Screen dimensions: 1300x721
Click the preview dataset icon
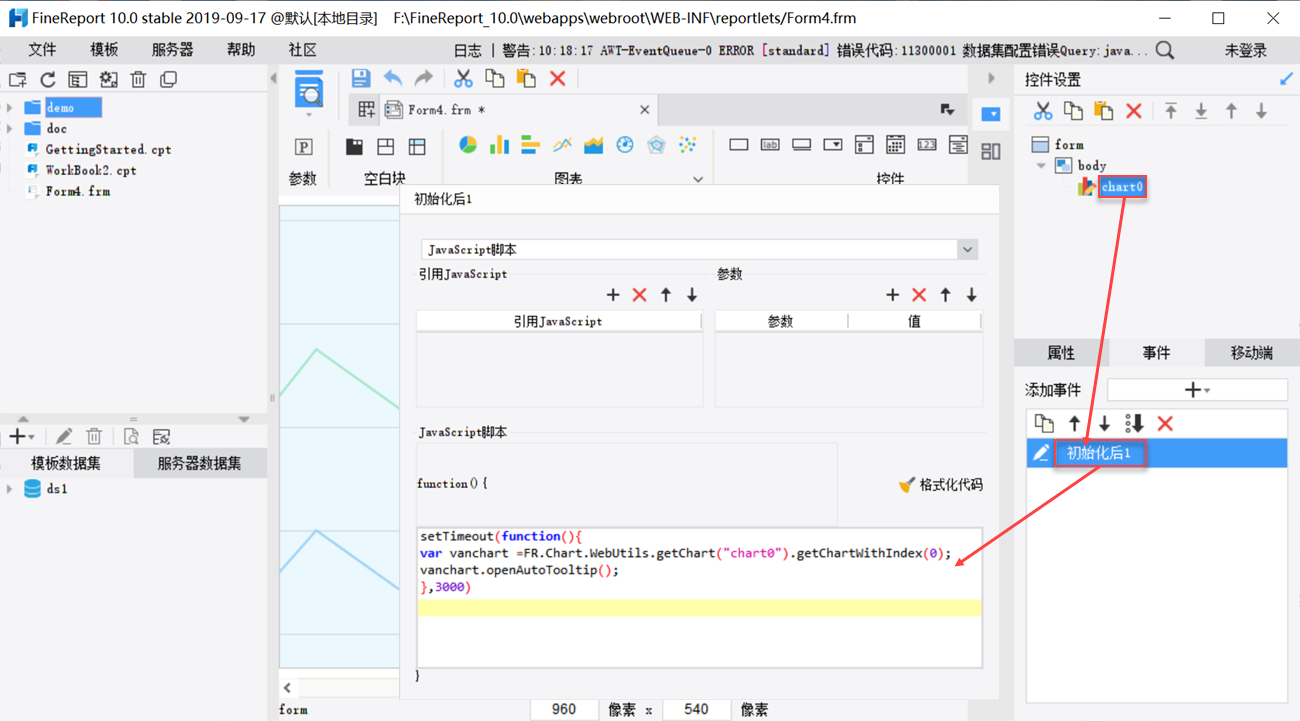tap(131, 437)
